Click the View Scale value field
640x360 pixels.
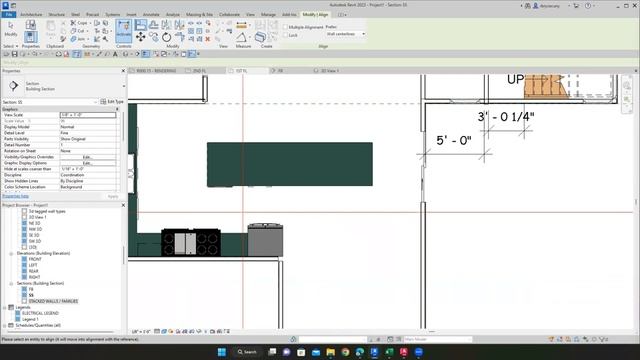(88, 115)
